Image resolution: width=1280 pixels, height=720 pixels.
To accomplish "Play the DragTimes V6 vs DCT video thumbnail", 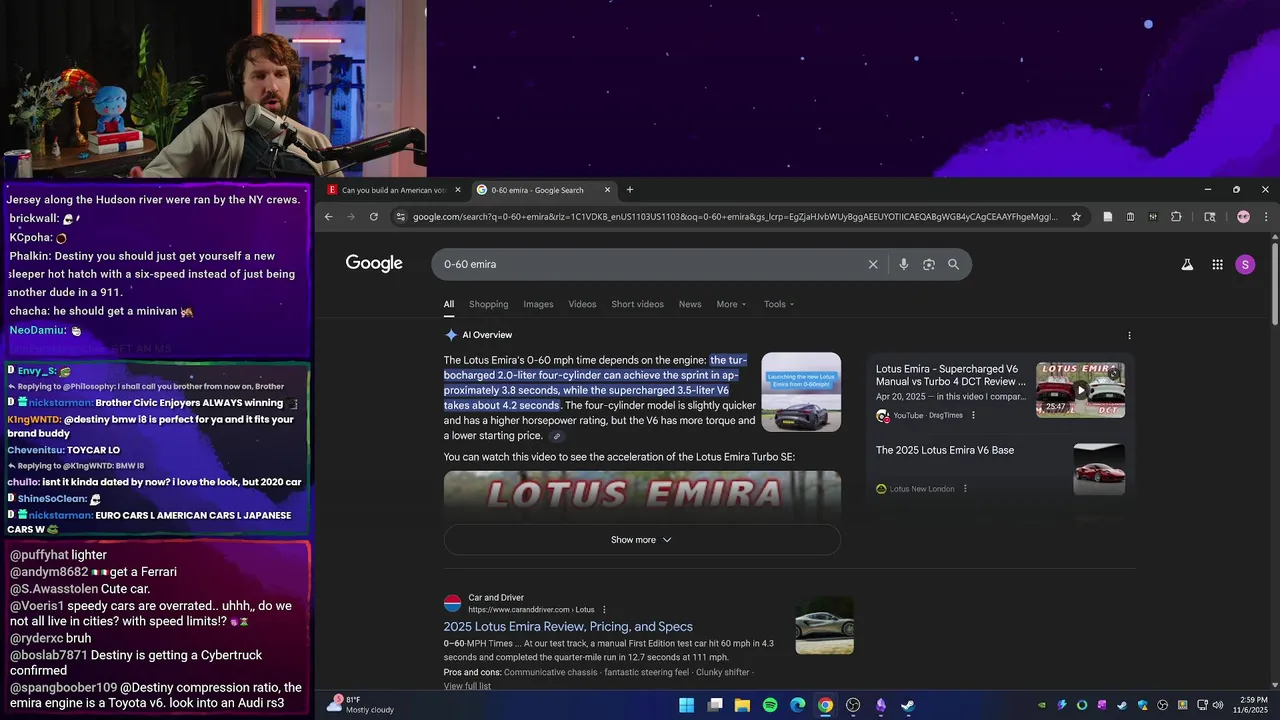I will tap(1080, 390).
